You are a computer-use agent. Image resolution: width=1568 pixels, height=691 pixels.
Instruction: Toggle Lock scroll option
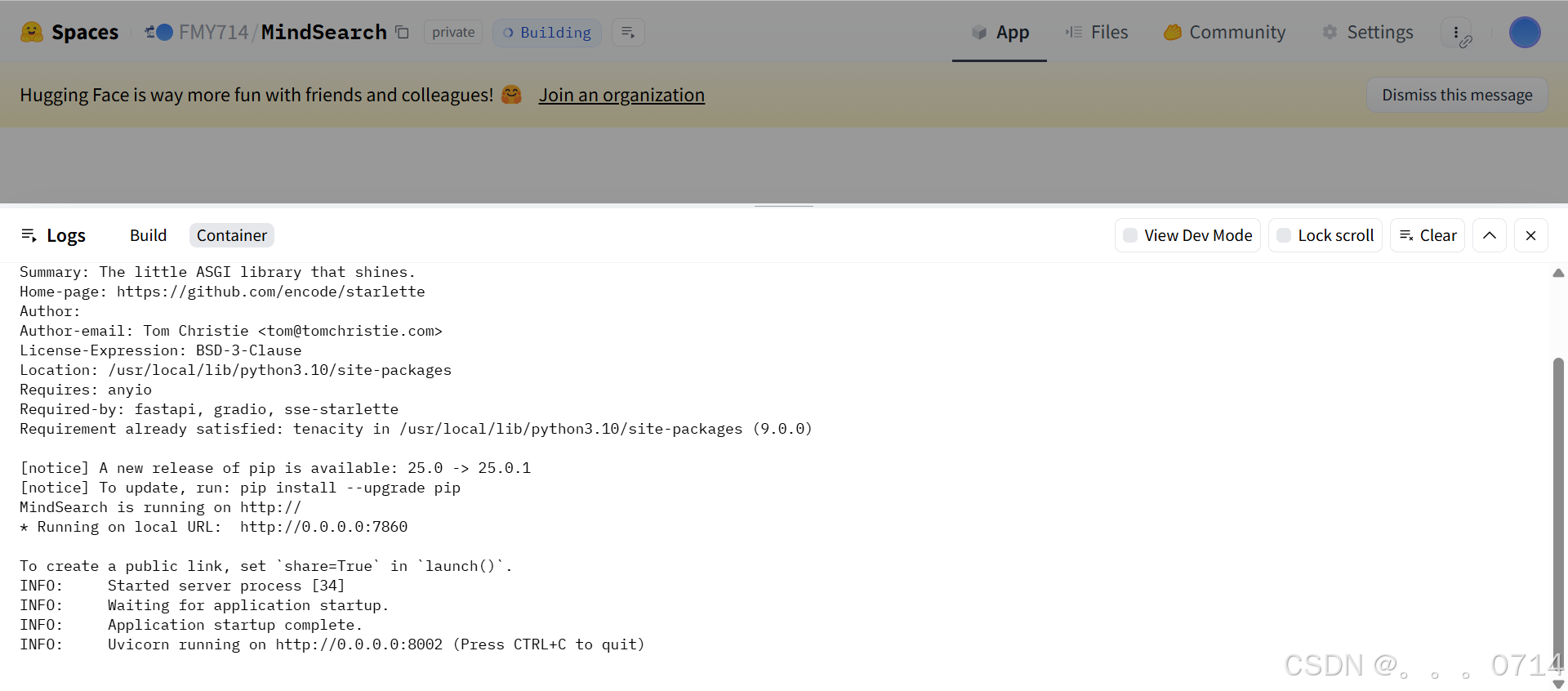1325,235
